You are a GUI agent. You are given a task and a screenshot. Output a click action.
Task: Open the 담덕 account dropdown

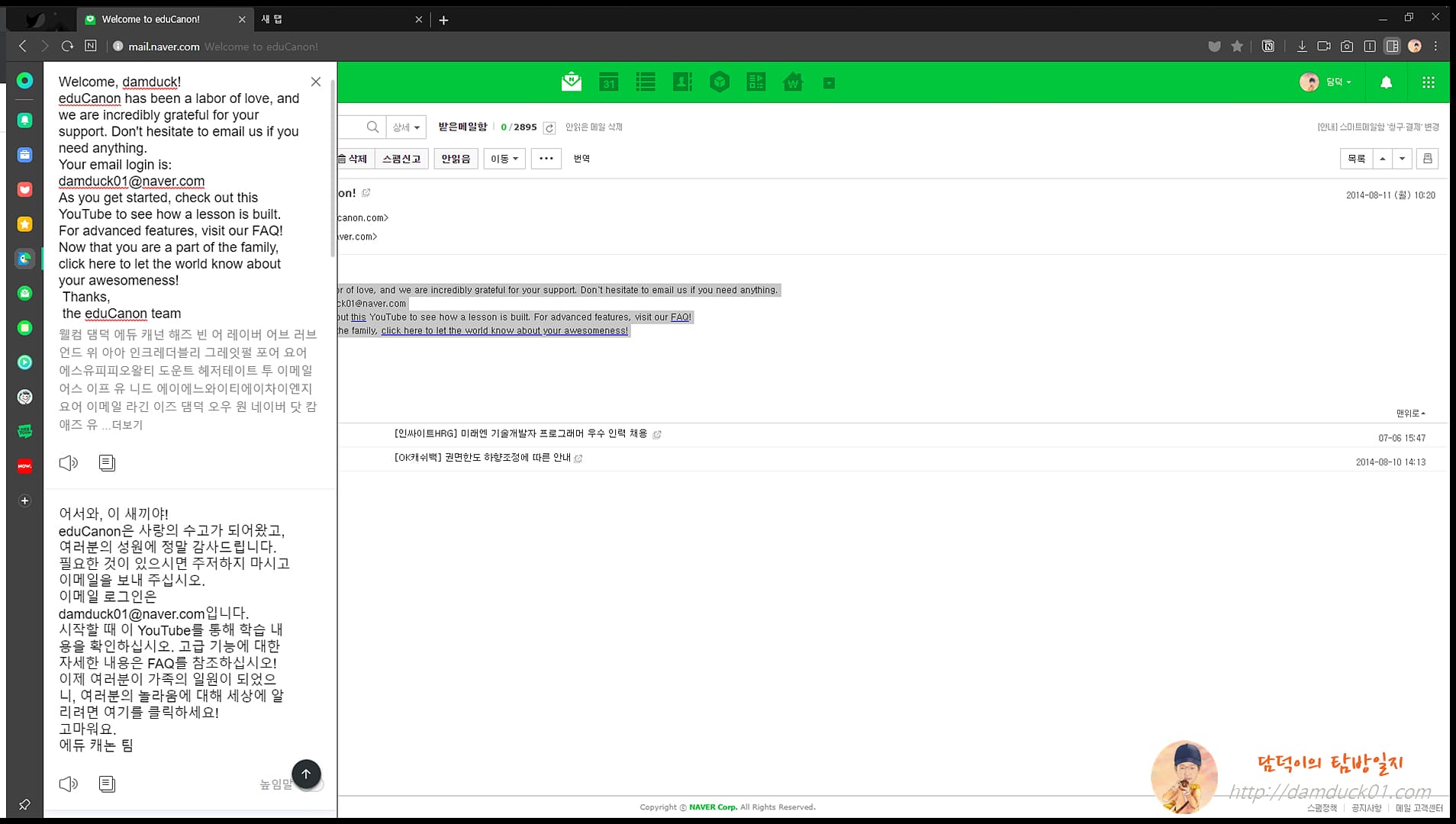pos(1326,82)
